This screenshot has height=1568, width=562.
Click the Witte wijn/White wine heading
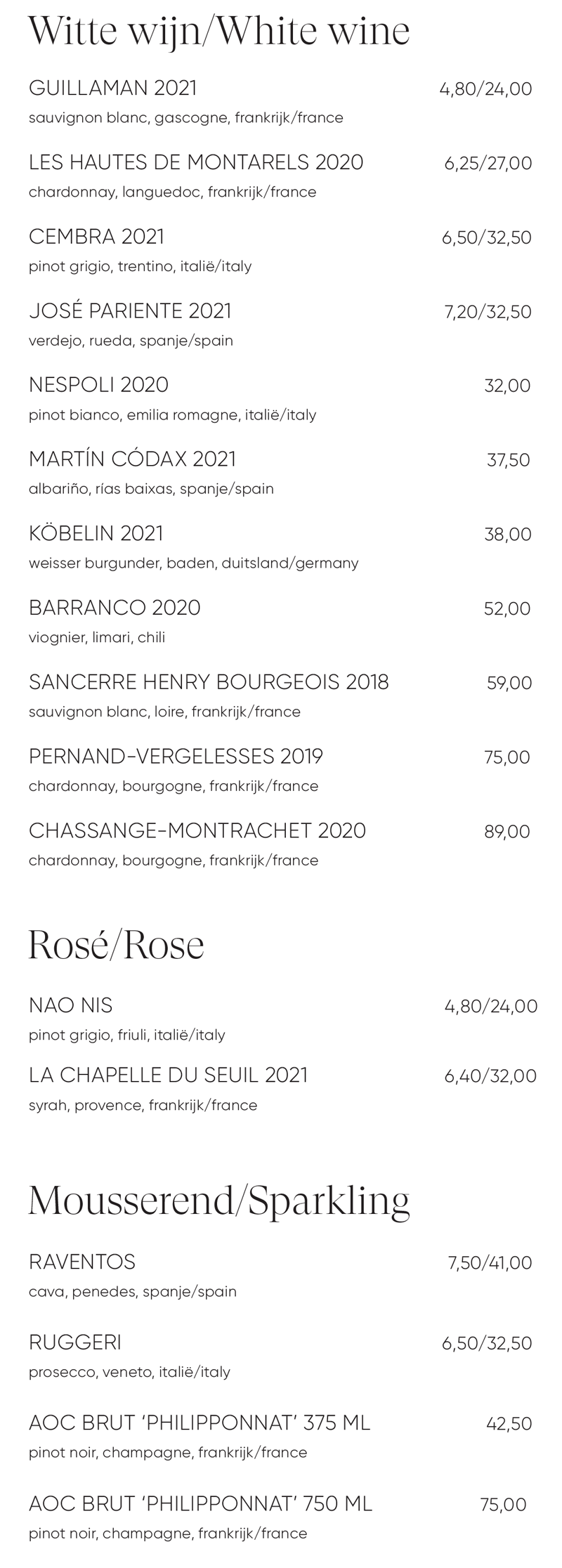219,32
